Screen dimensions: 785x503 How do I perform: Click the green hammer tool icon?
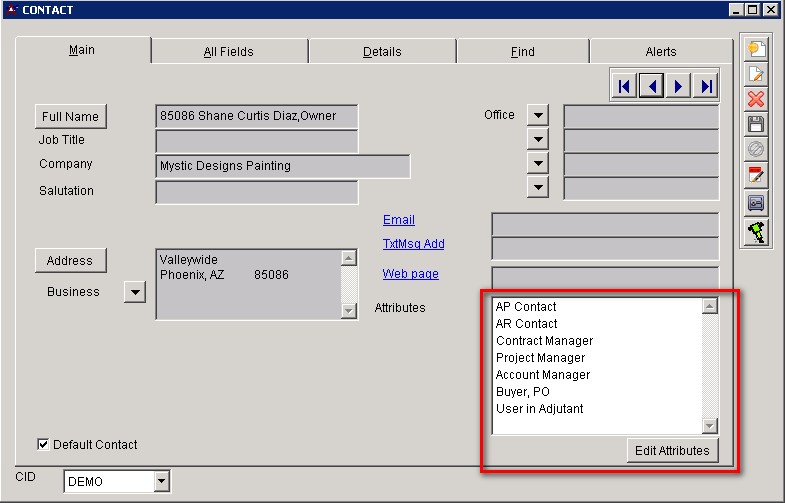coord(757,231)
